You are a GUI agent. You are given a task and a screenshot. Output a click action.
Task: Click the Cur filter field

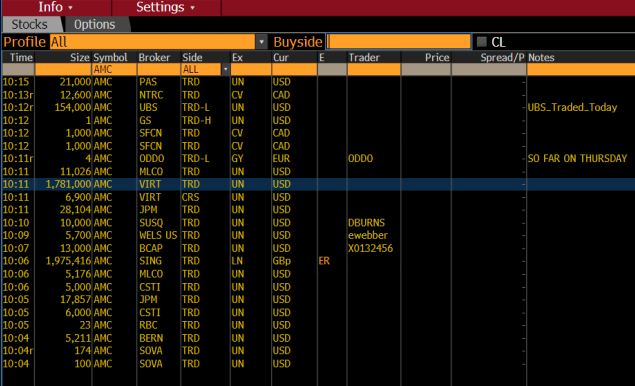tap(294, 69)
